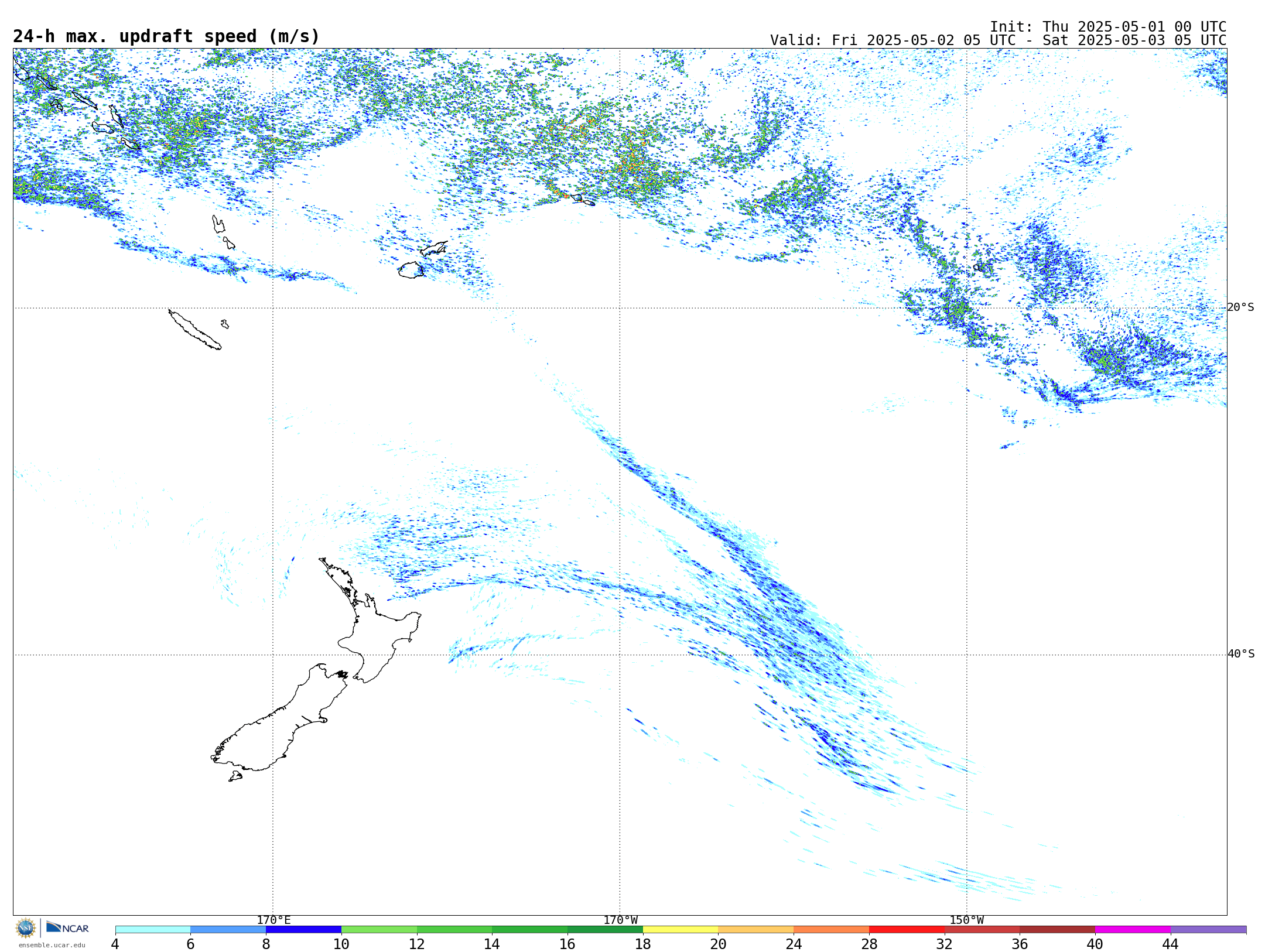Pick the light orange 20–24 colorbar swatch
Viewport: 1265px width, 952px height.
[x=756, y=930]
